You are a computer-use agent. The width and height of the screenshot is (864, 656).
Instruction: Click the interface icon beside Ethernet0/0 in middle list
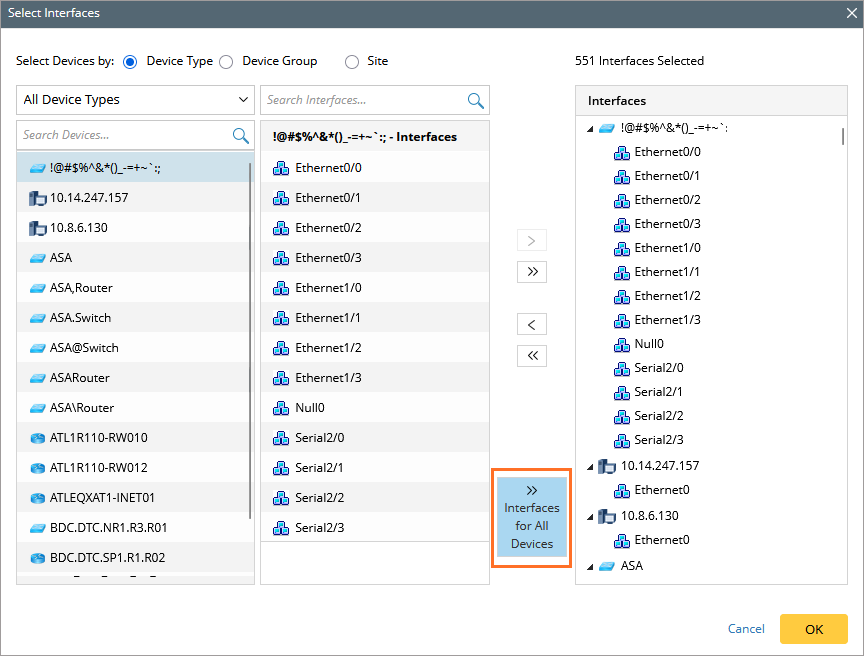(281, 168)
